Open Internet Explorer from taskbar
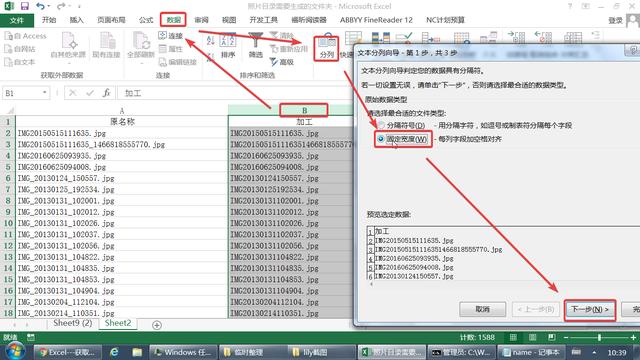The height and width of the screenshot is (360, 640). tap(114, 352)
